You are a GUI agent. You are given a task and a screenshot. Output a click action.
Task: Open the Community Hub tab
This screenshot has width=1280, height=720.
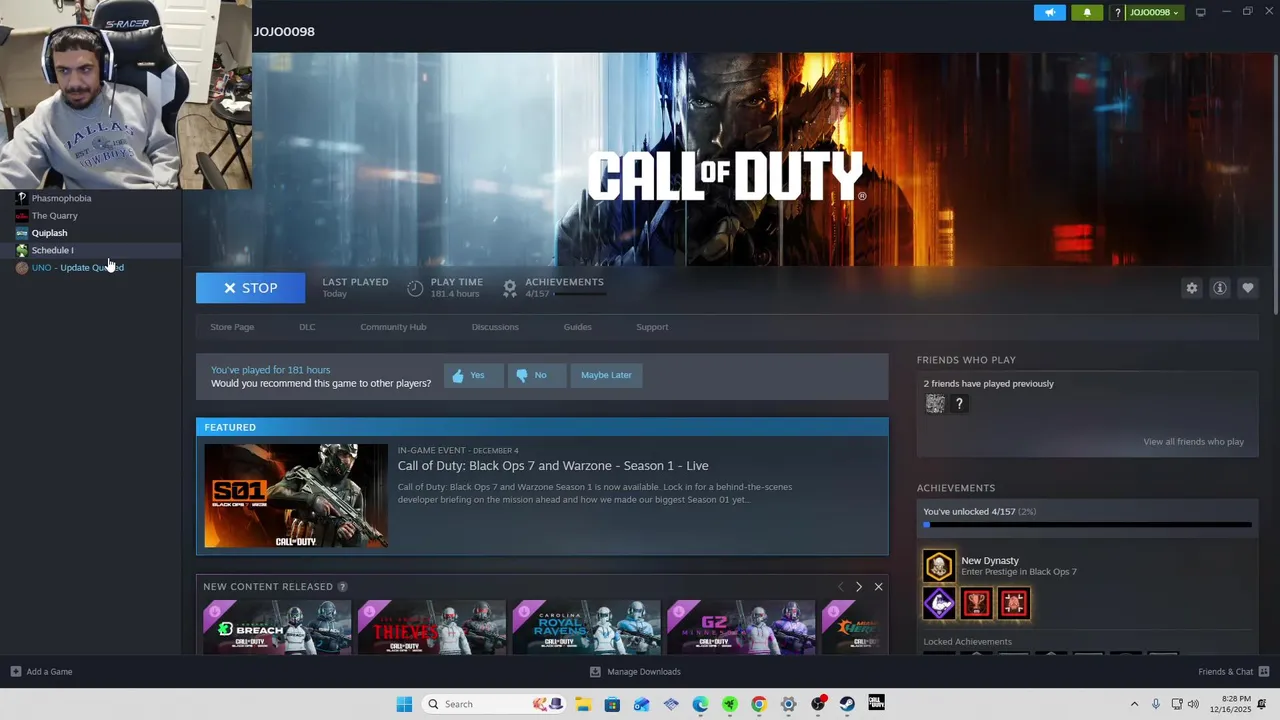pyautogui.click(x=393, y=327)
